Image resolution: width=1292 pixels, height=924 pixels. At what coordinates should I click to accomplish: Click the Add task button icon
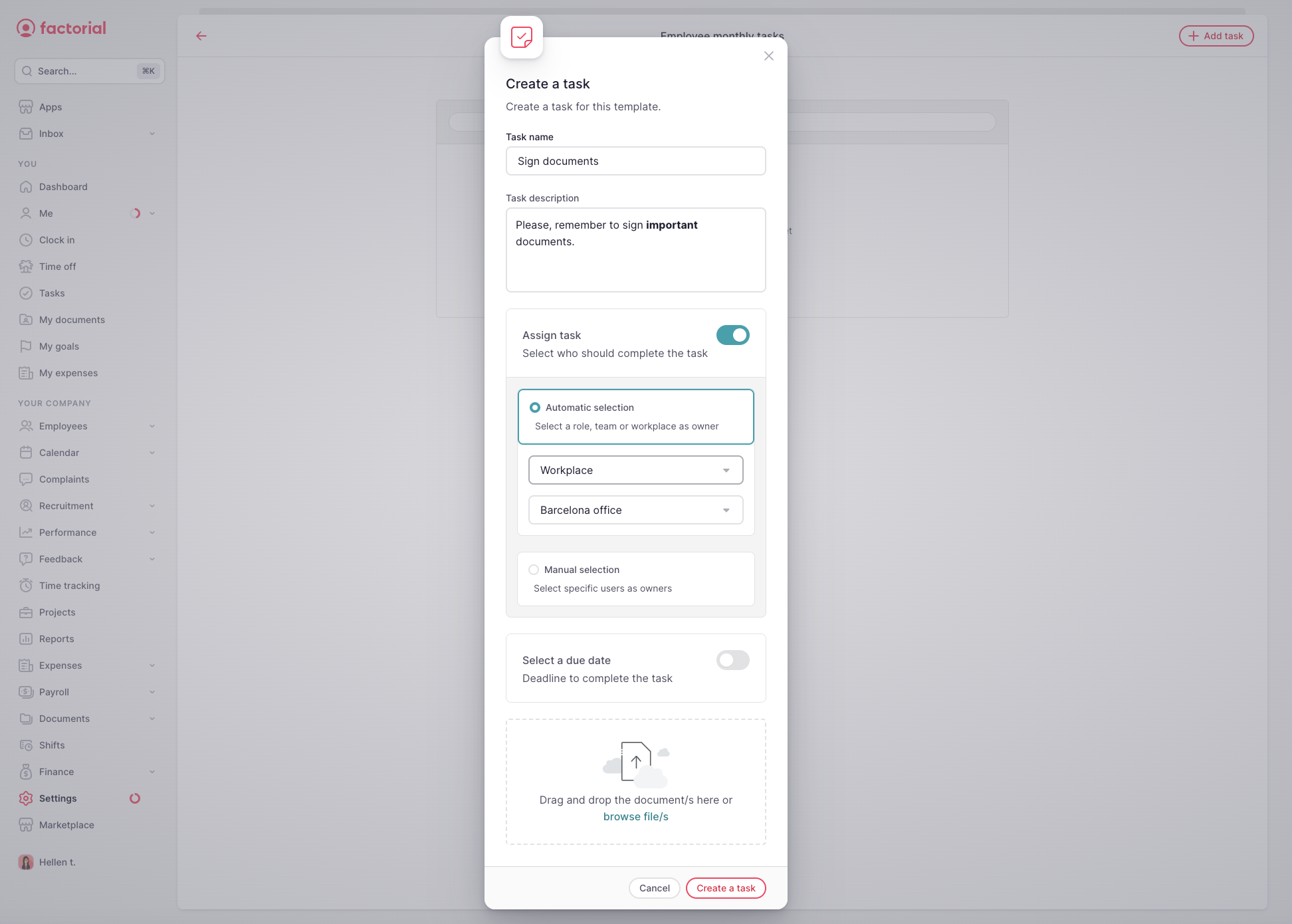[1193, 36]
